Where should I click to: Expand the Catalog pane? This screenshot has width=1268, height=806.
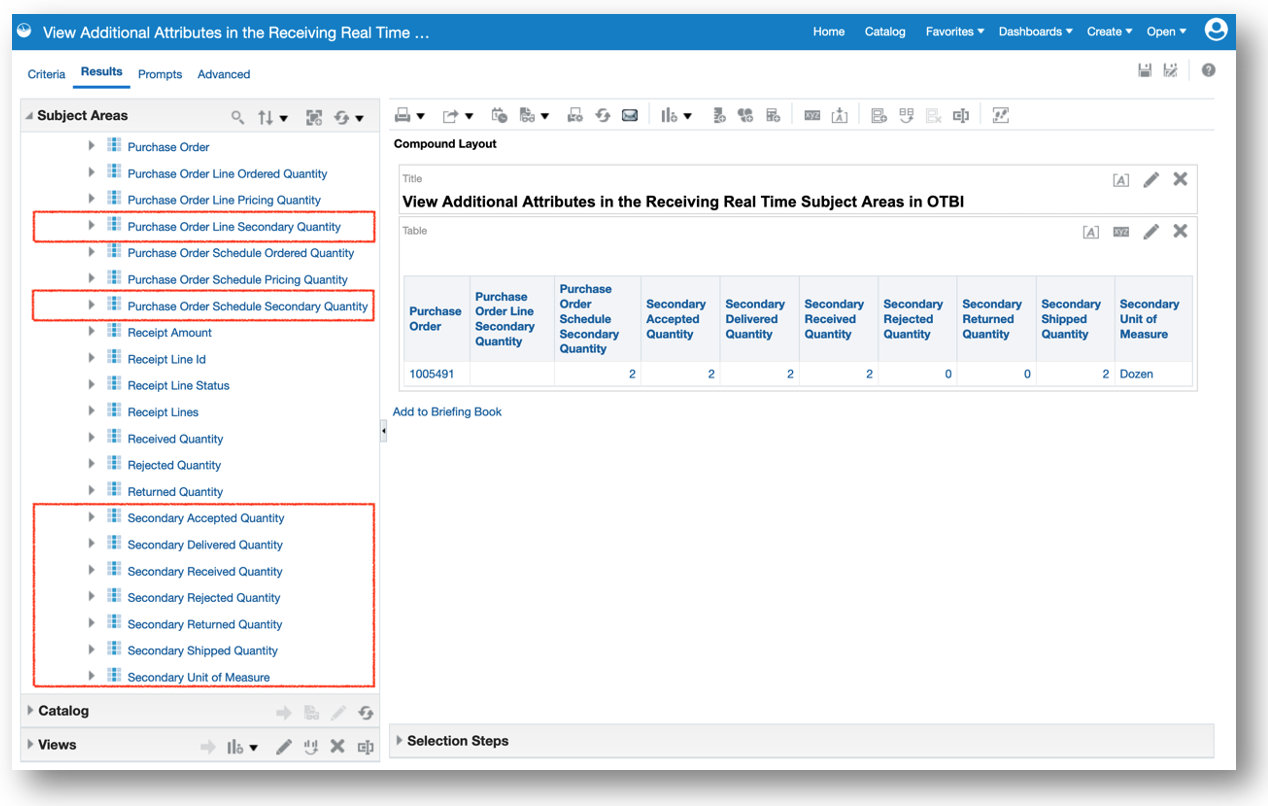[30, 711]
